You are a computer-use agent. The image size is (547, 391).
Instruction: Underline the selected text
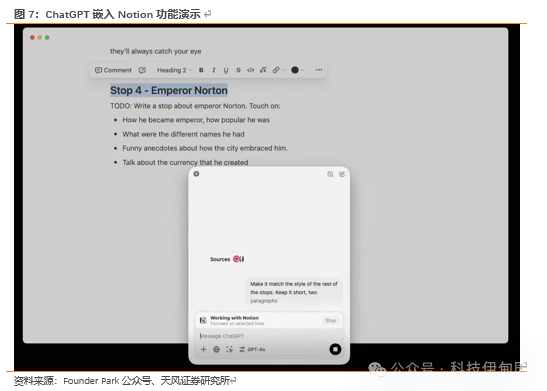tap(226, 70)
